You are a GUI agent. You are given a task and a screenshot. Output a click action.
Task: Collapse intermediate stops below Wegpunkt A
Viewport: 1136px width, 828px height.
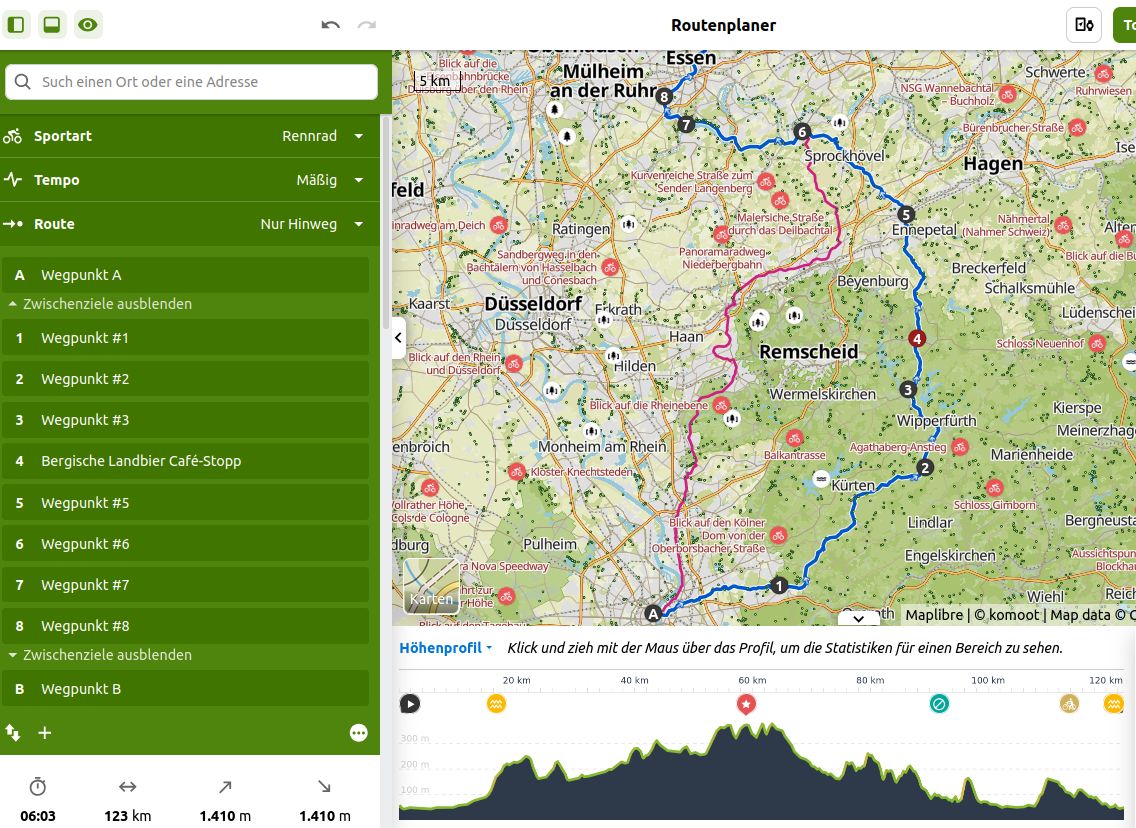100,304
